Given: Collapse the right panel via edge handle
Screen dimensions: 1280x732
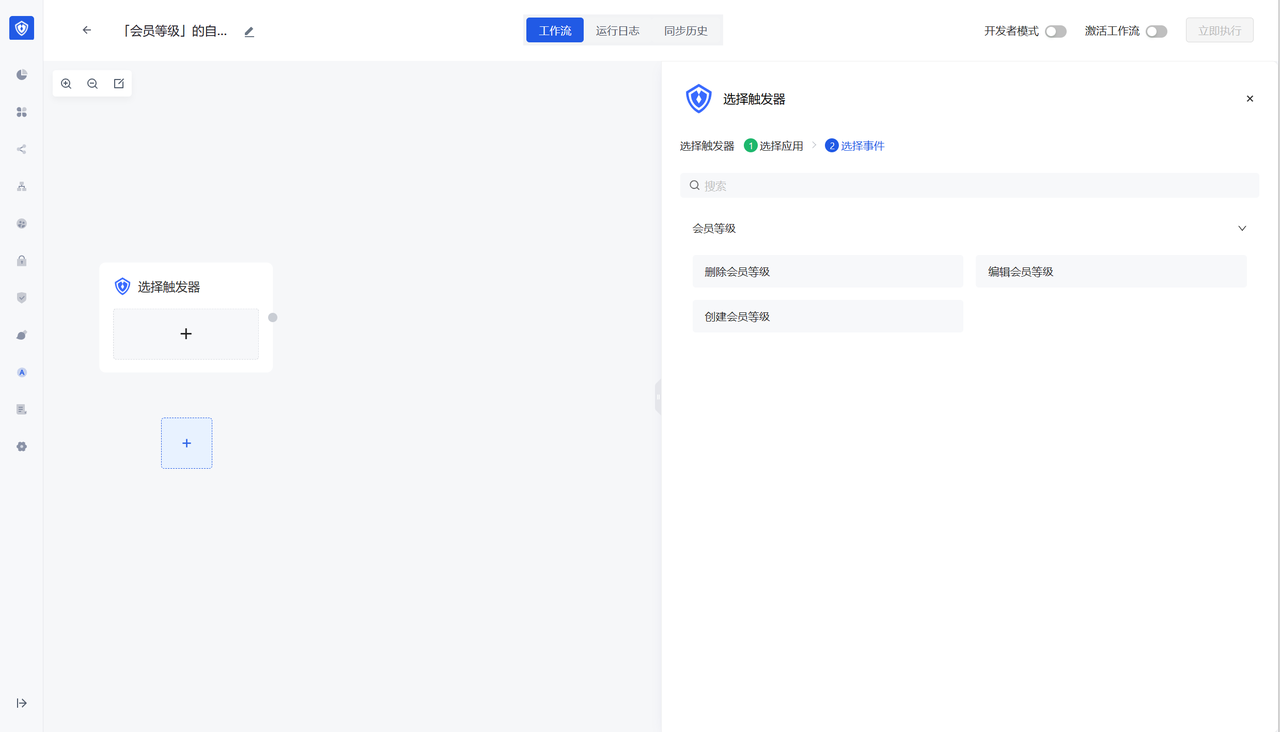Looking at the screenshot, I should coord(658,397).
